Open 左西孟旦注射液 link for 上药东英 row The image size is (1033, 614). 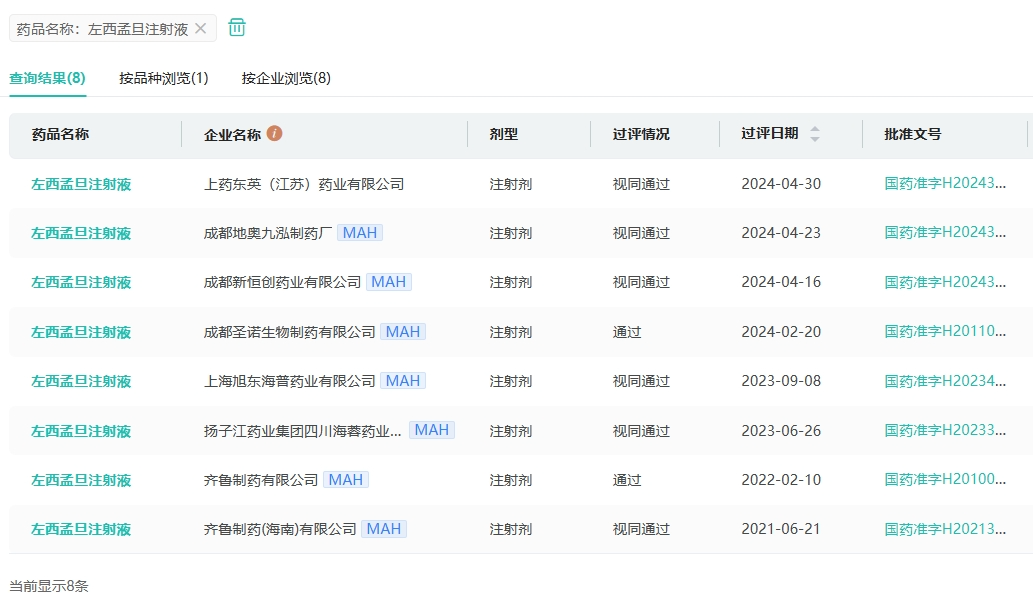point(81,184)
